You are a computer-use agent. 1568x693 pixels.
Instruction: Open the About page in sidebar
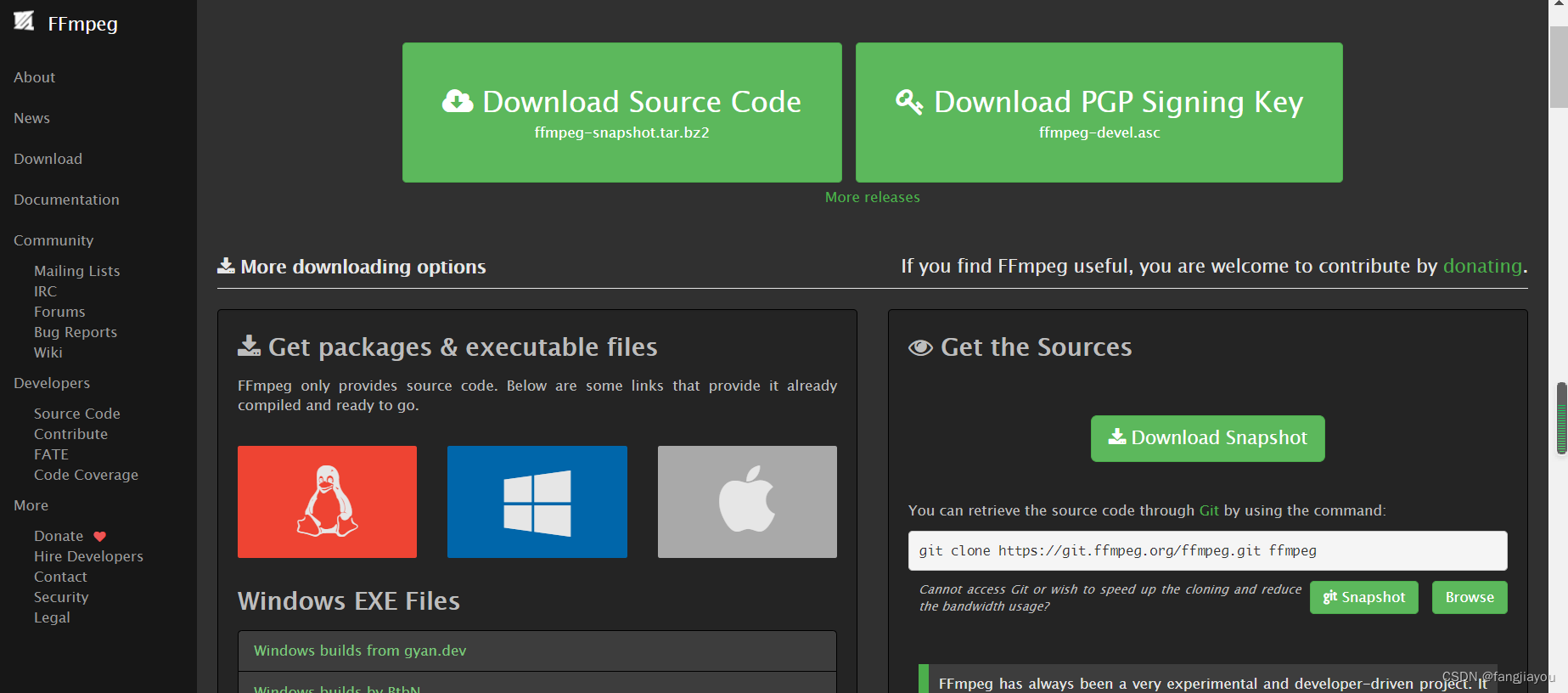tap(35, 77)
